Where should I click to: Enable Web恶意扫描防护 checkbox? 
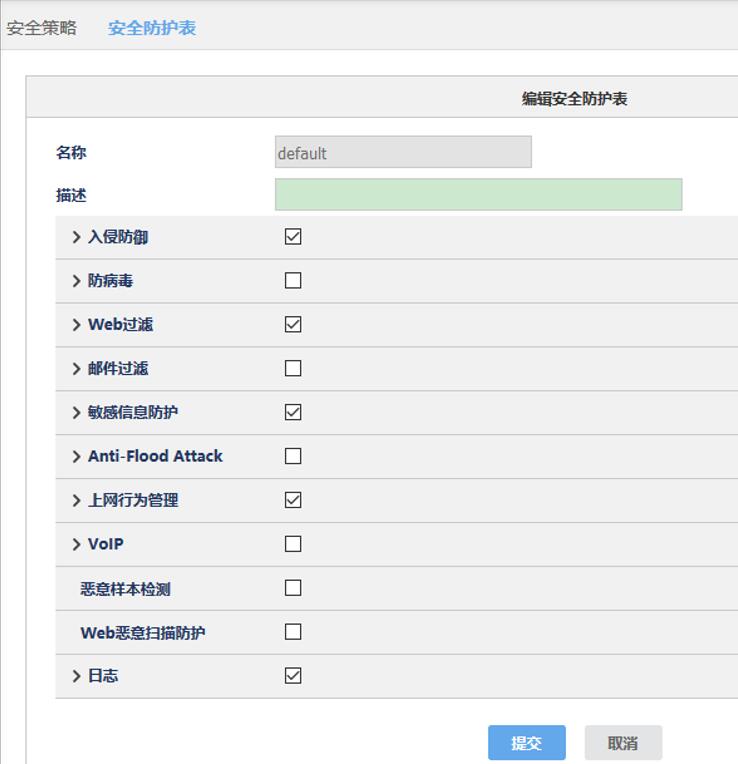pos(293,632)
